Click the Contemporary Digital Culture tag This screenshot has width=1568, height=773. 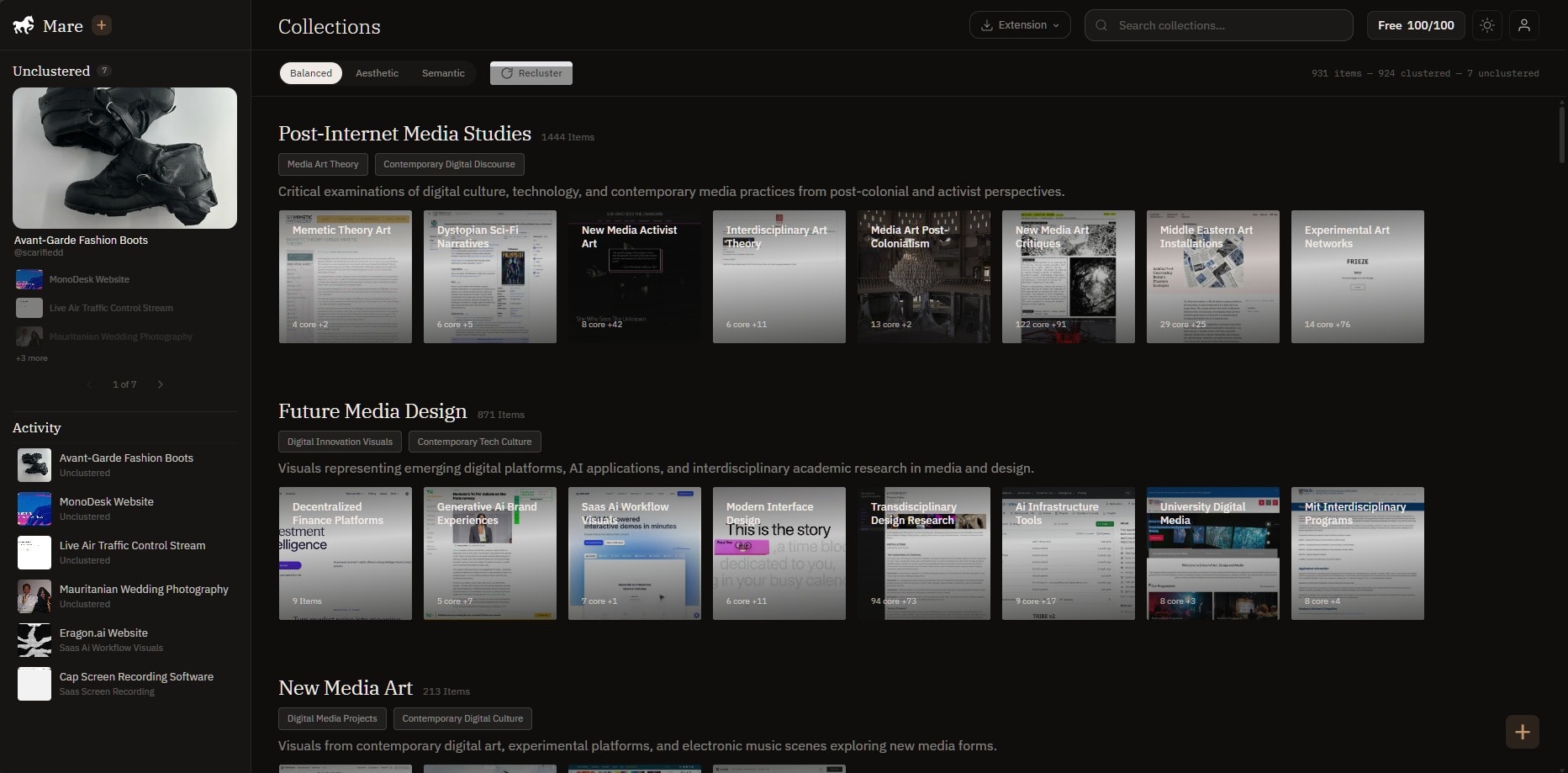click(462, 718)
